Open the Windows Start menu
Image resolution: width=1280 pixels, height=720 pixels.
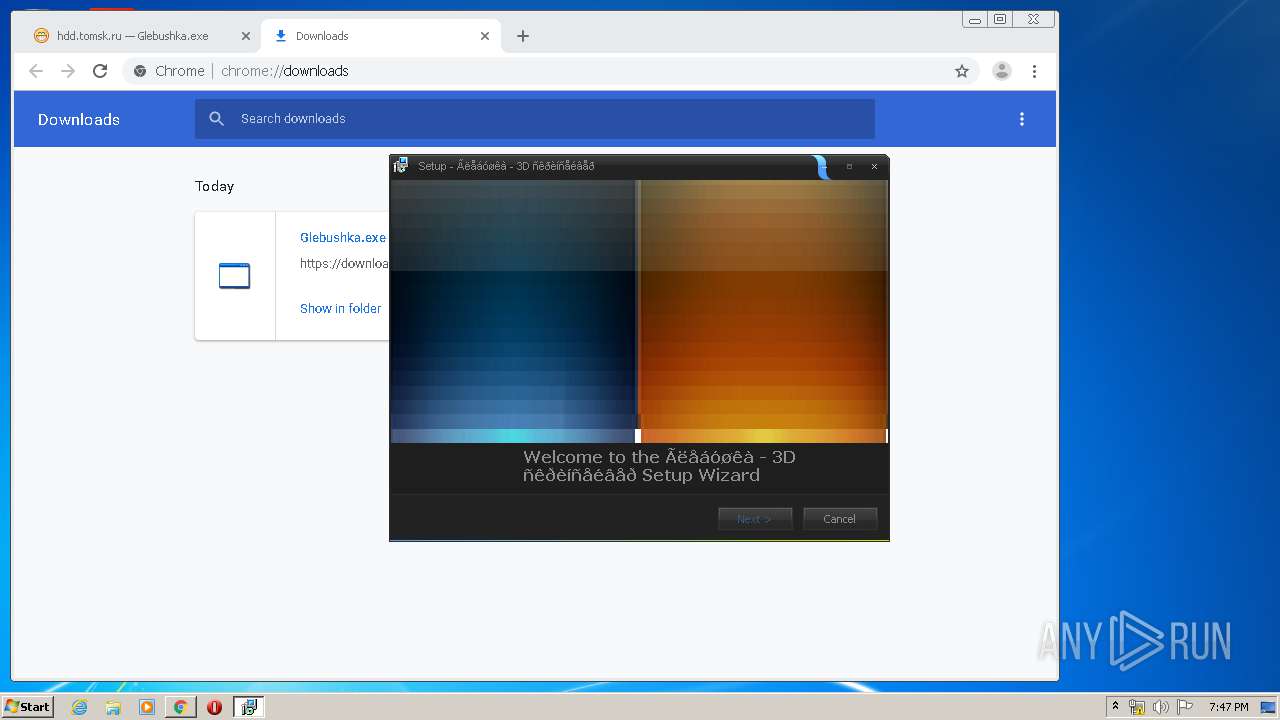[27, 707]
